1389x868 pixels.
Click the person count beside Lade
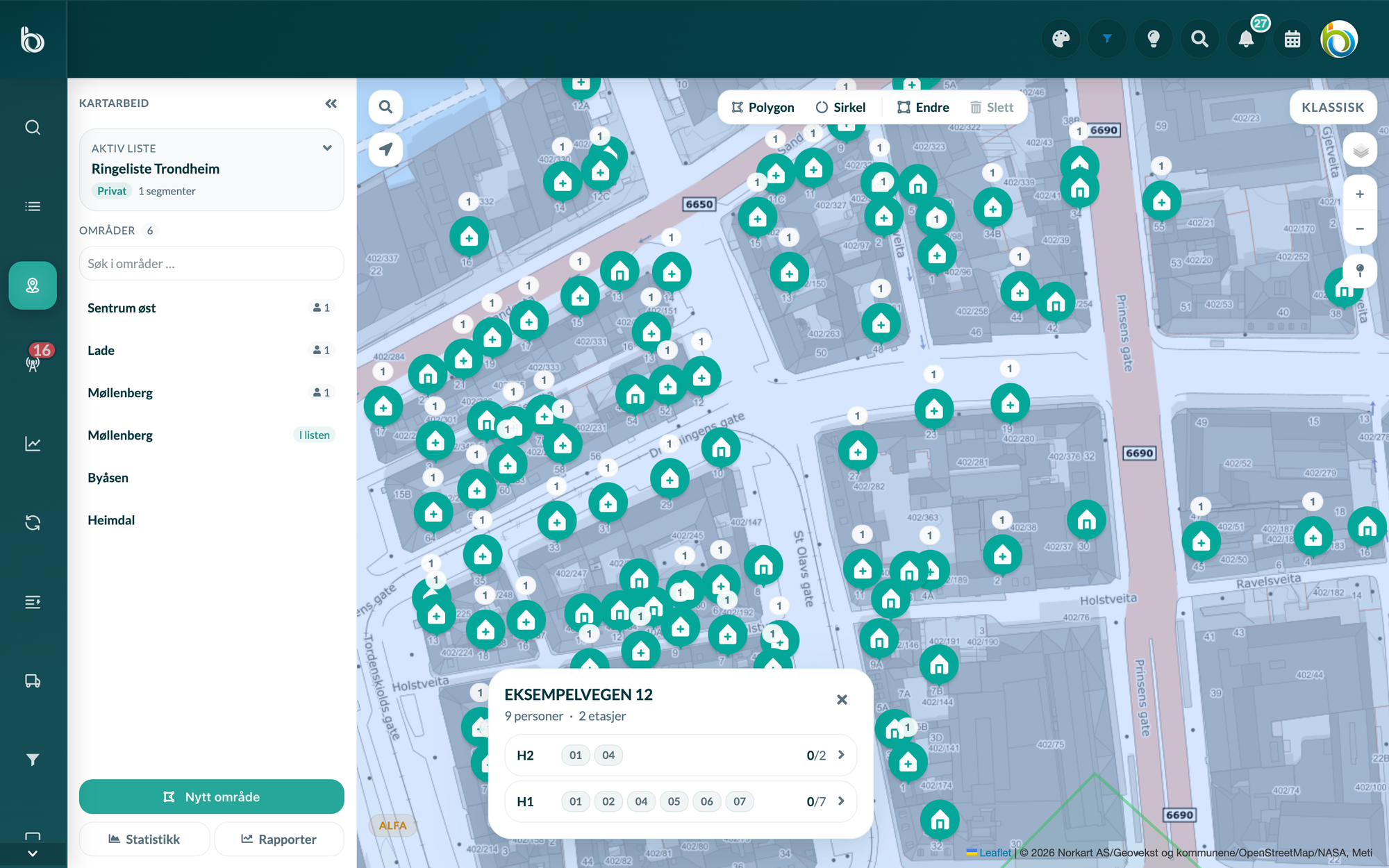(x=321, y=350)
